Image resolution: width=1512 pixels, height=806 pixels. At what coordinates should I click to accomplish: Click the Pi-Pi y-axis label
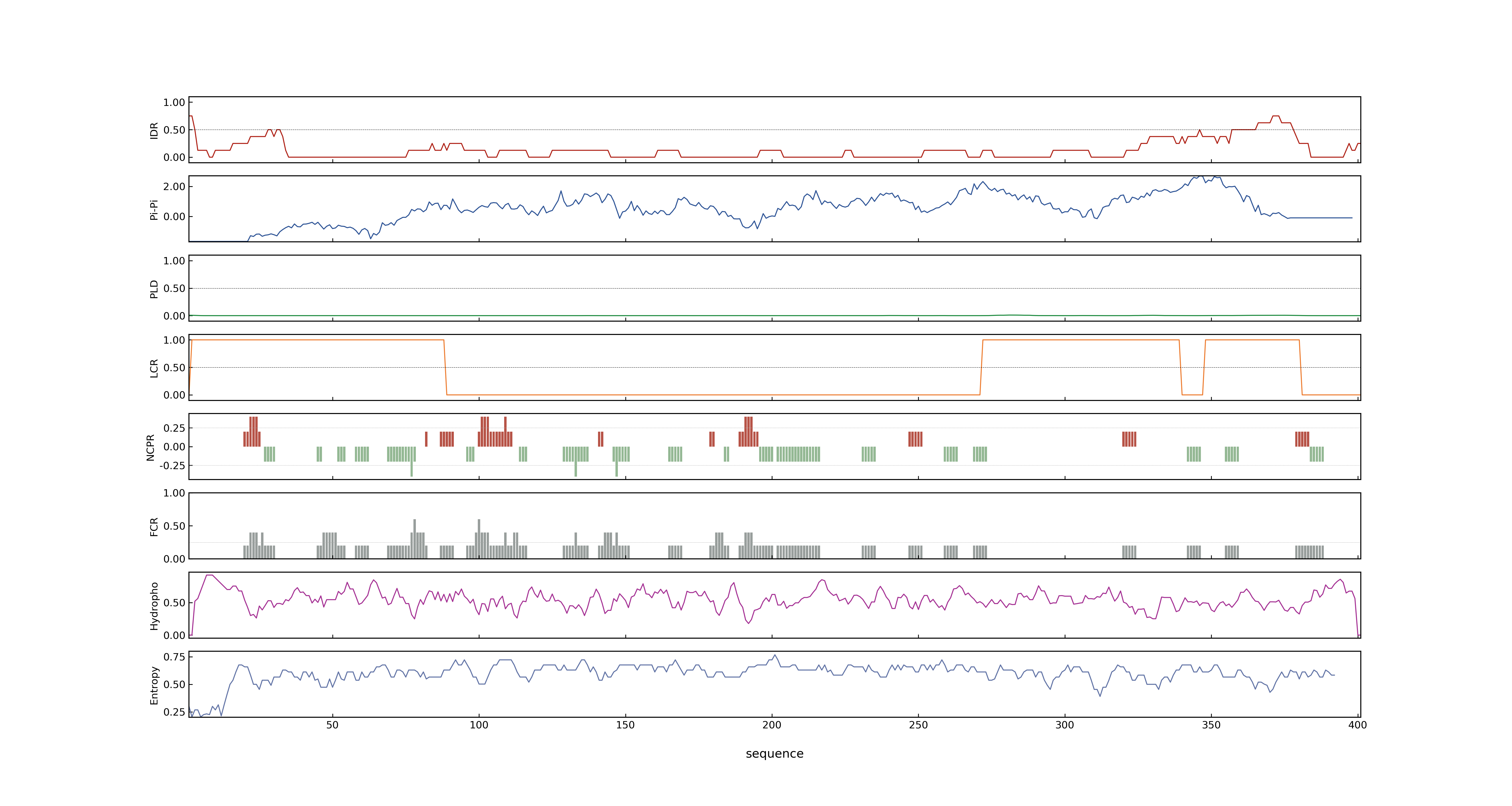(x=154, y=209)
